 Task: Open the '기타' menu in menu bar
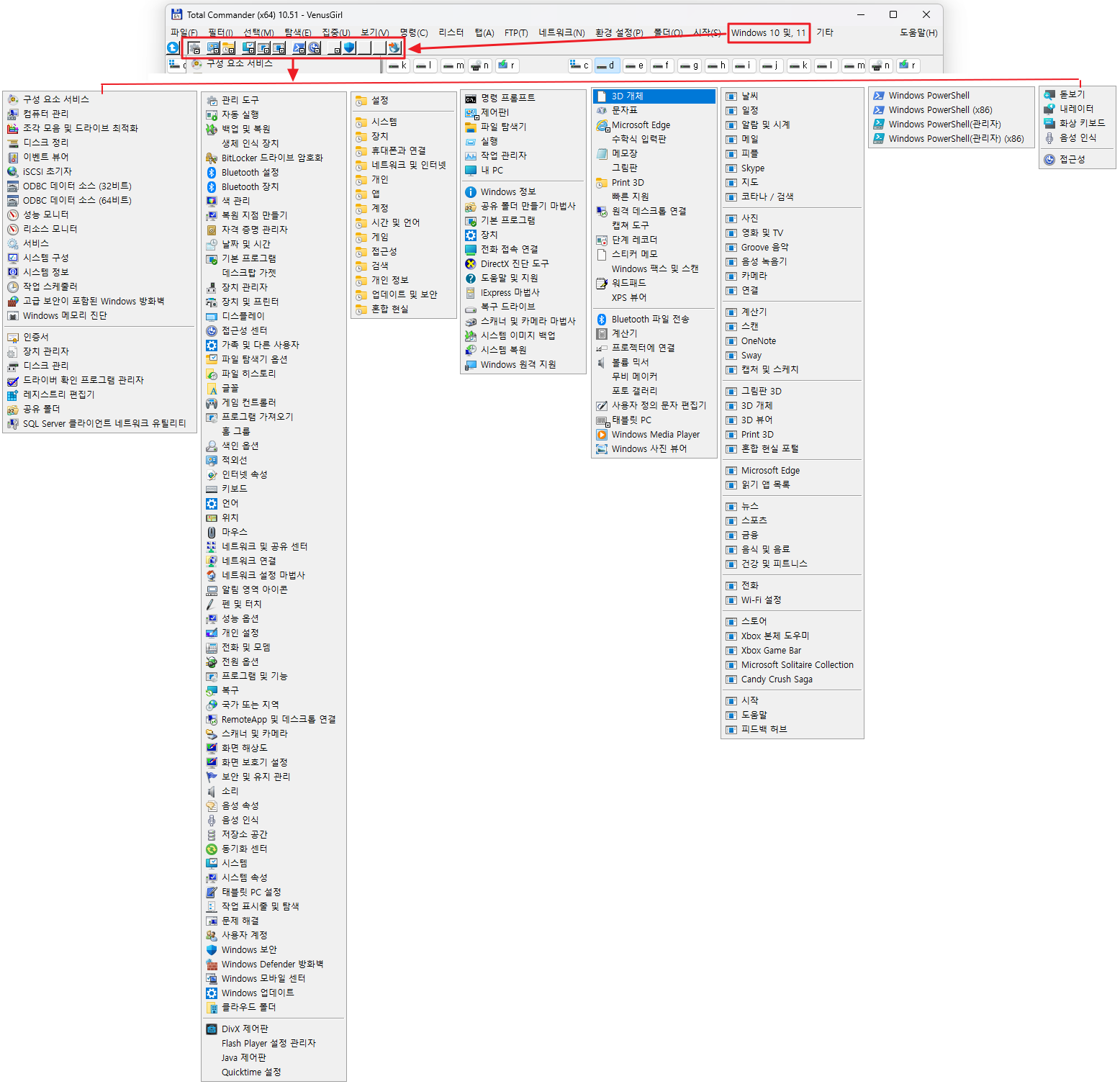825,33
